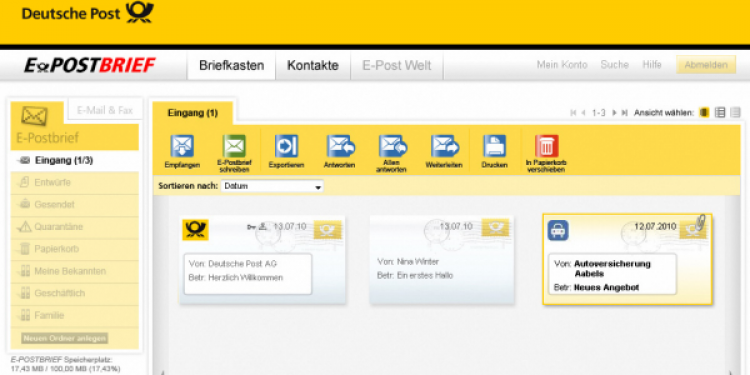Click the In Papierkorb verschieben trash icon
The image size is (750, 375).
click(x=547, y=146)
